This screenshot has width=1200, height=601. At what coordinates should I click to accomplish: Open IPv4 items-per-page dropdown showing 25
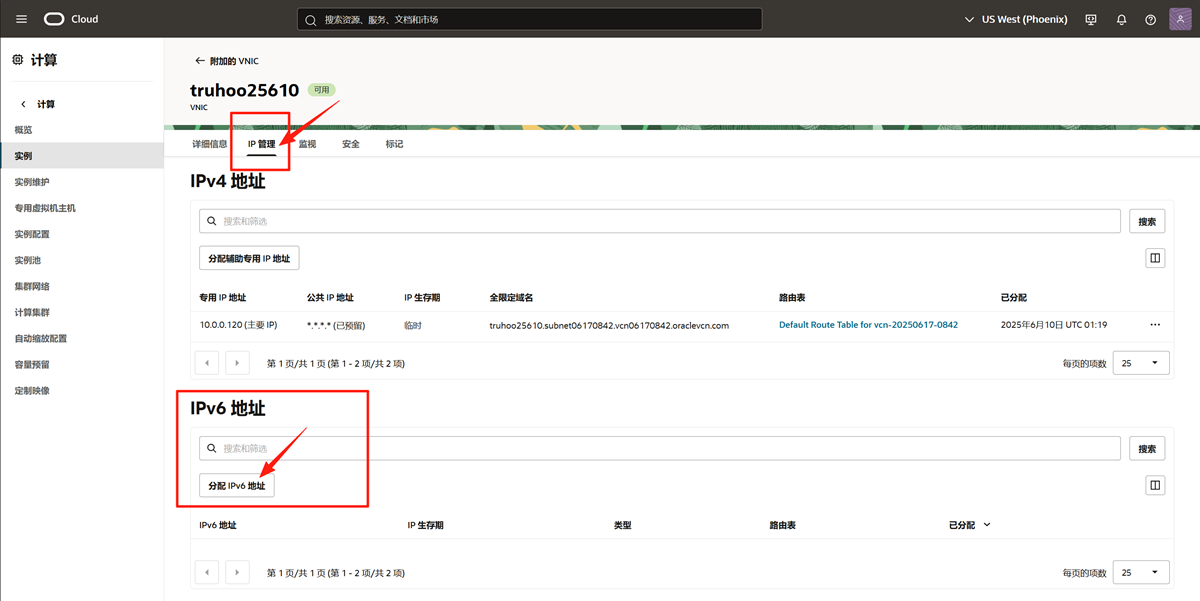(1140, 363)
